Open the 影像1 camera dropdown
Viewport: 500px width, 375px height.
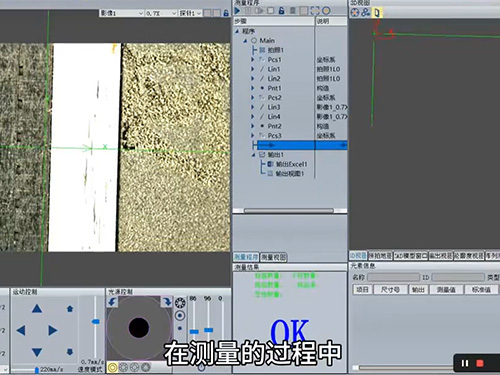point(122,13)
